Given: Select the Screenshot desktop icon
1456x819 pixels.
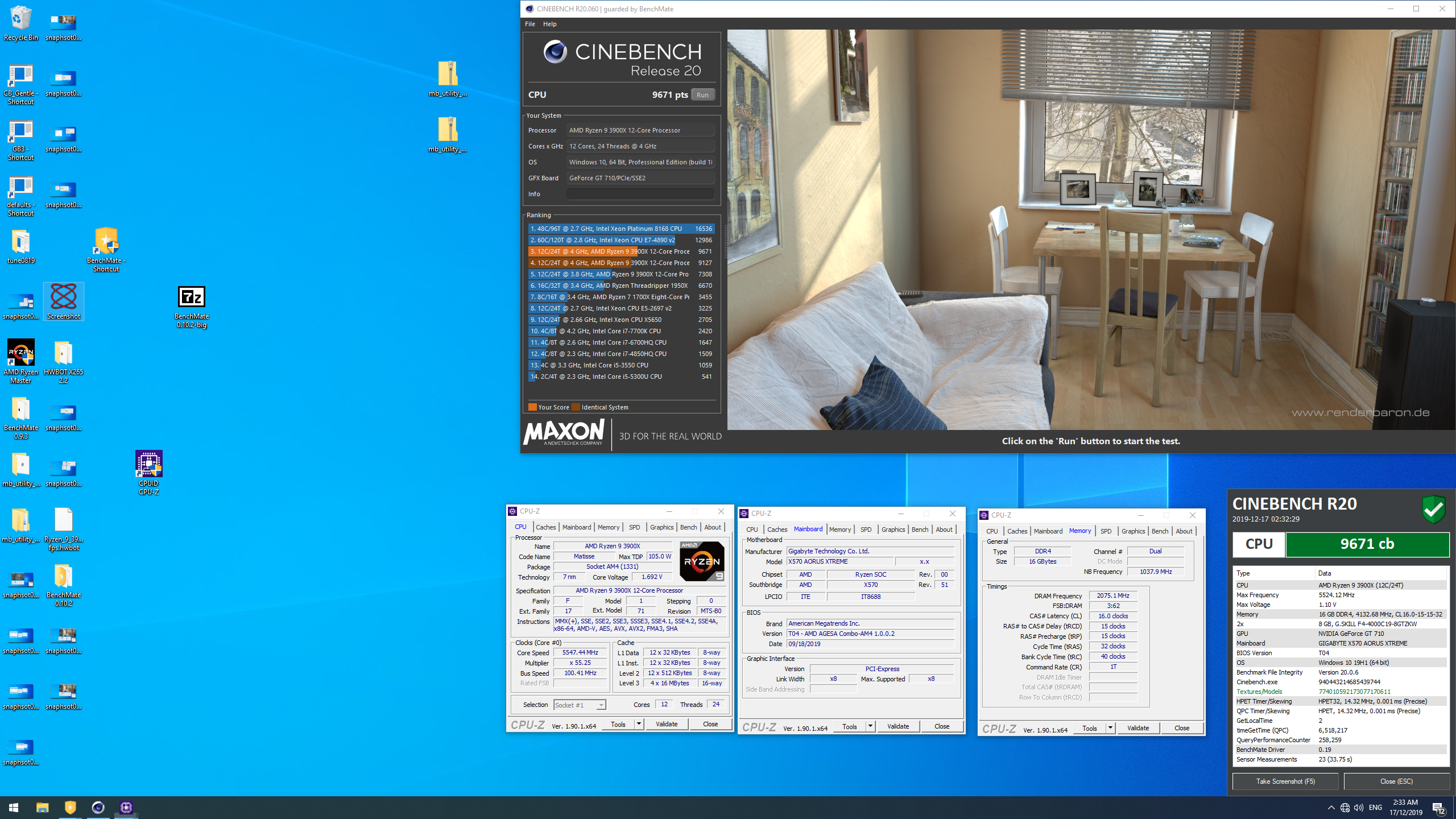Looking at the screenshot, I should [64, 301].
